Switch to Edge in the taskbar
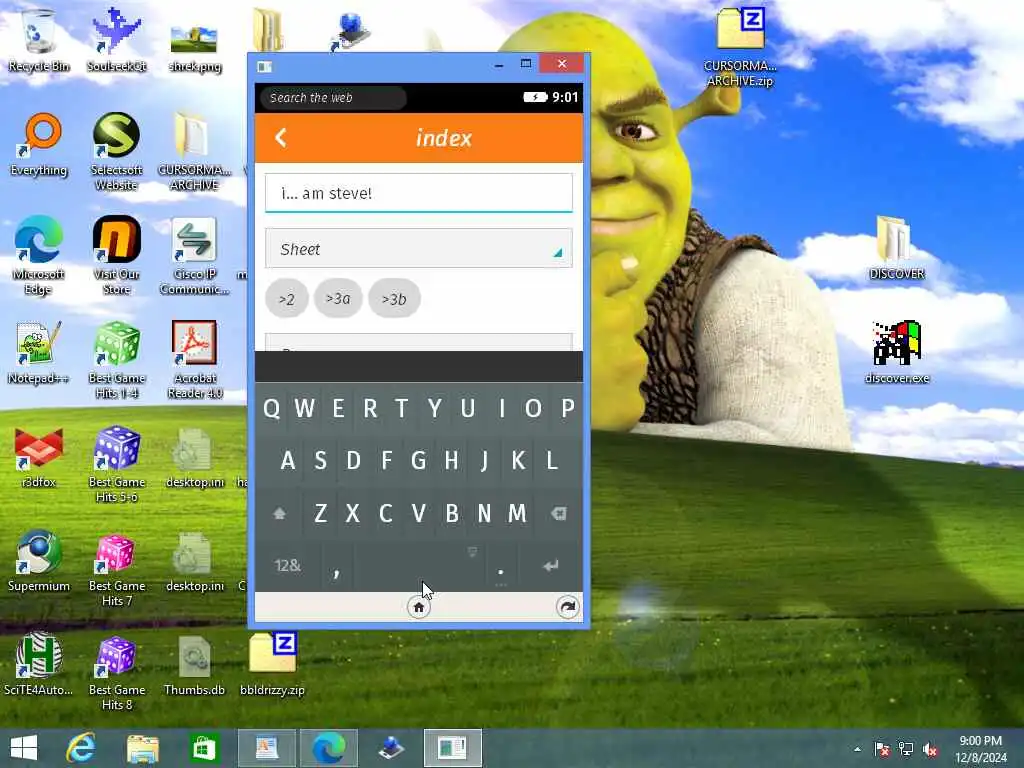 tap(328, 748)
